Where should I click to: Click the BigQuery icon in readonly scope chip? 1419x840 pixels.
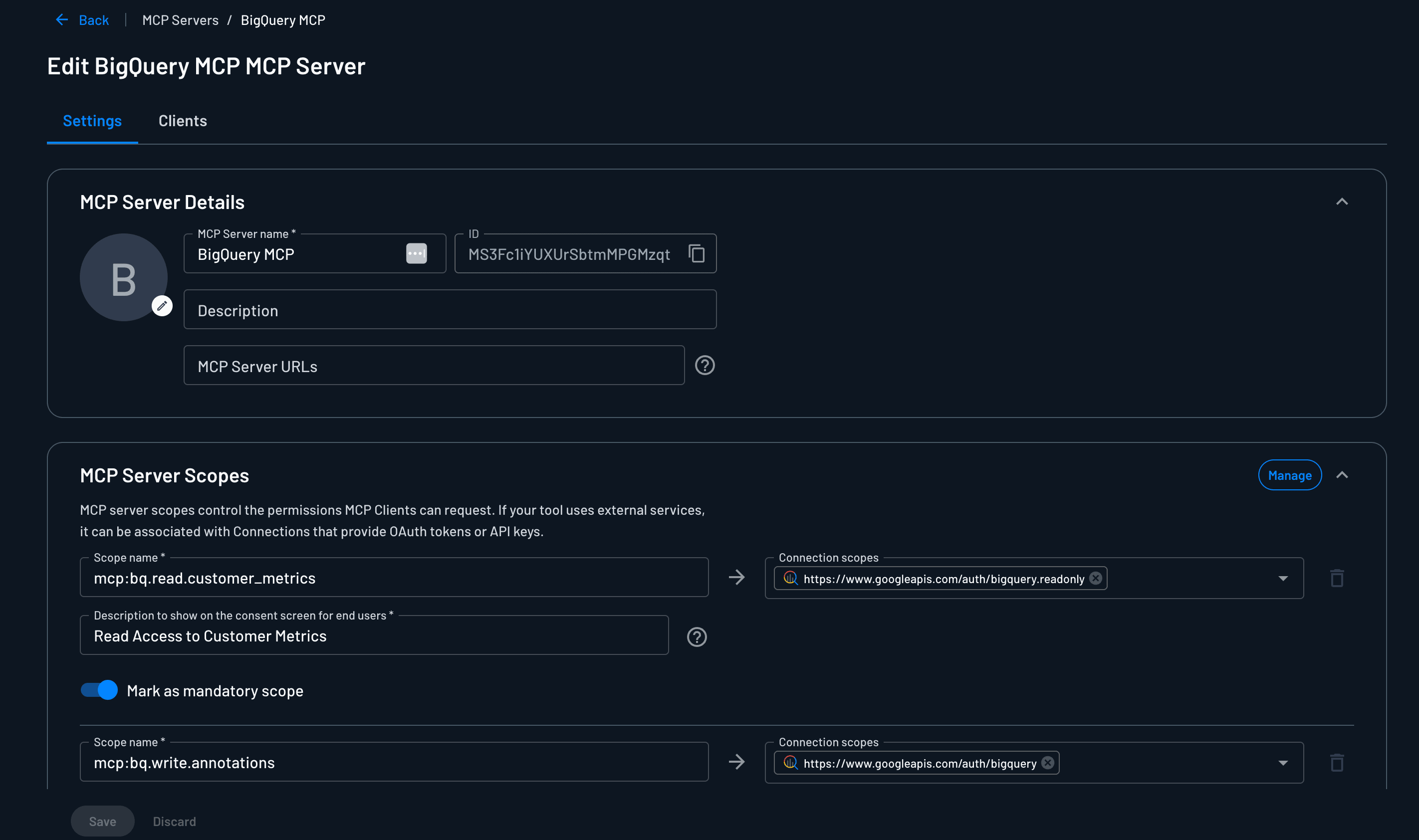click(790, 579)
